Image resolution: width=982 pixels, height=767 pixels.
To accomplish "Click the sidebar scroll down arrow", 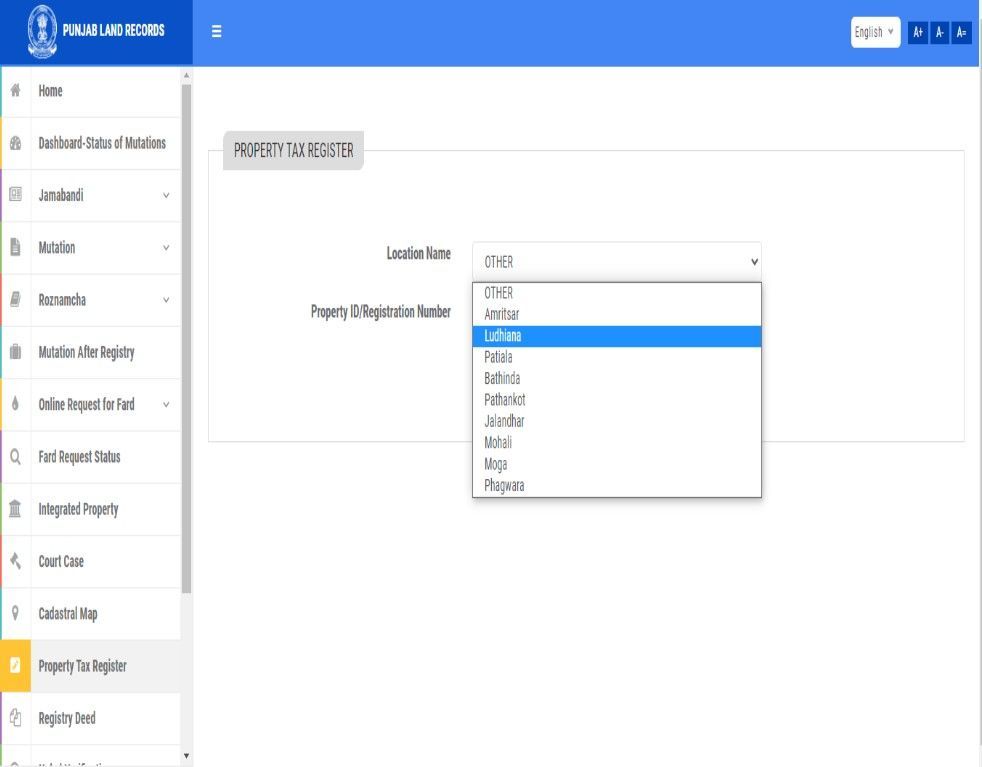I will (186, 755).
